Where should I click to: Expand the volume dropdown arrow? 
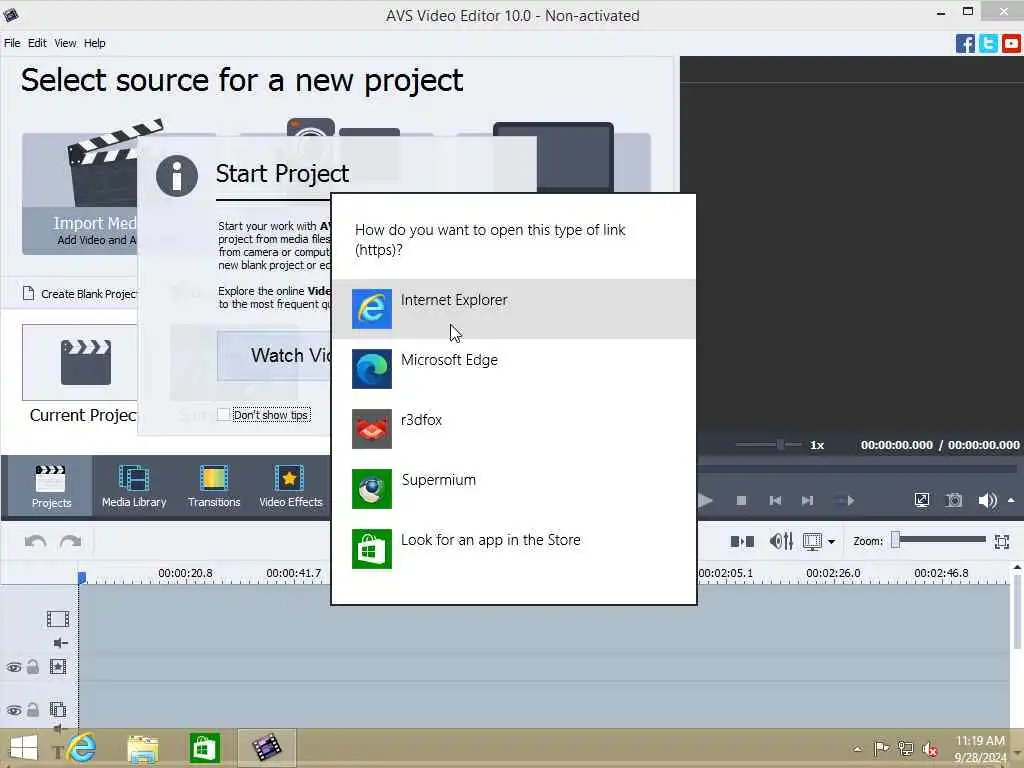1011,500
